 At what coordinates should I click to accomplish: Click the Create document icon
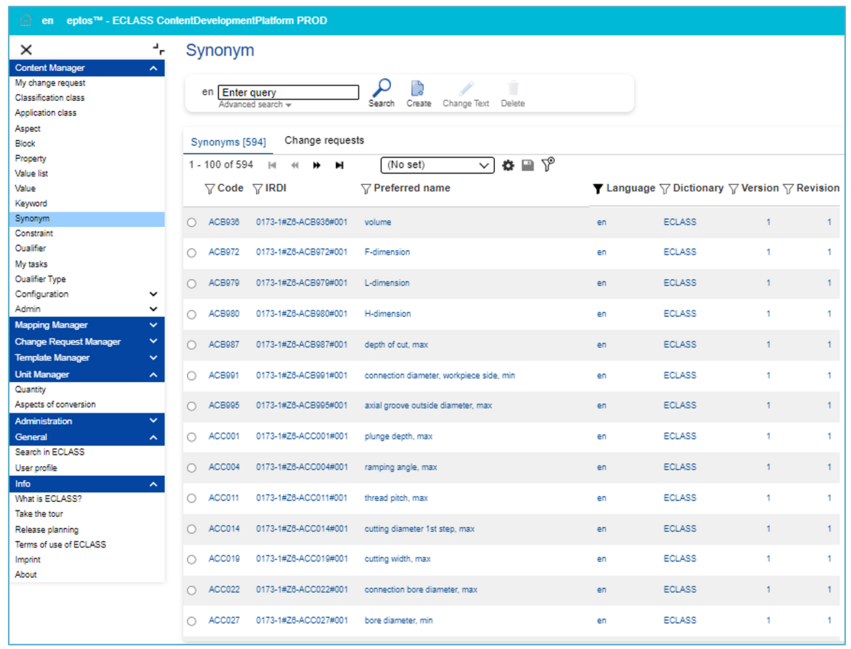pyautogui.click(x=418, y=89)
